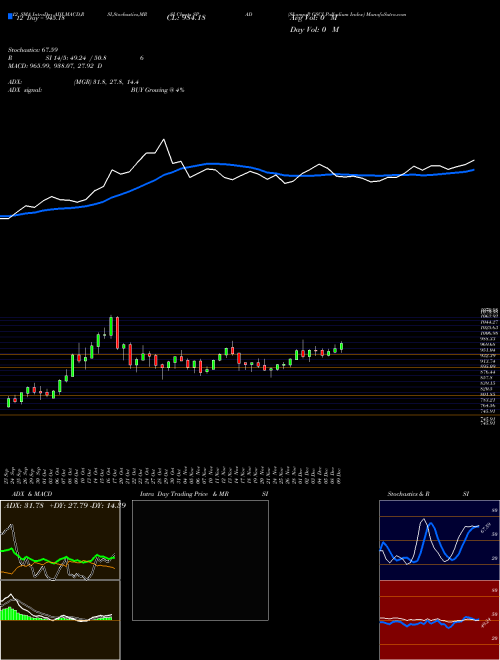This screenshot has height=660, width=500.
Task: Click the 'Day Vol: 0 M' label
Action: (x=314, y=30)
